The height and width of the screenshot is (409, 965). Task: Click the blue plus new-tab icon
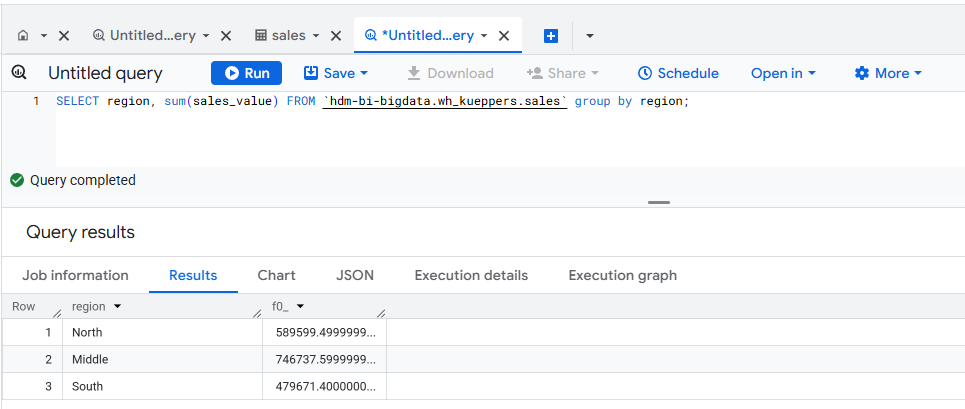coord(551,36)
